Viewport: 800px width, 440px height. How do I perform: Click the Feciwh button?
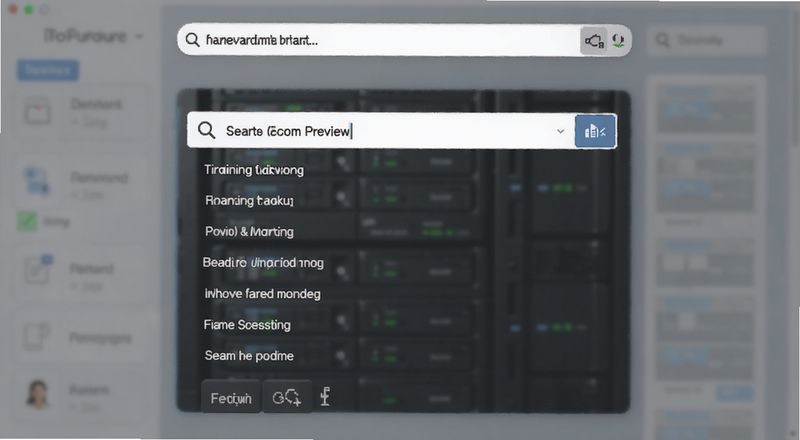tap(231, 397)
